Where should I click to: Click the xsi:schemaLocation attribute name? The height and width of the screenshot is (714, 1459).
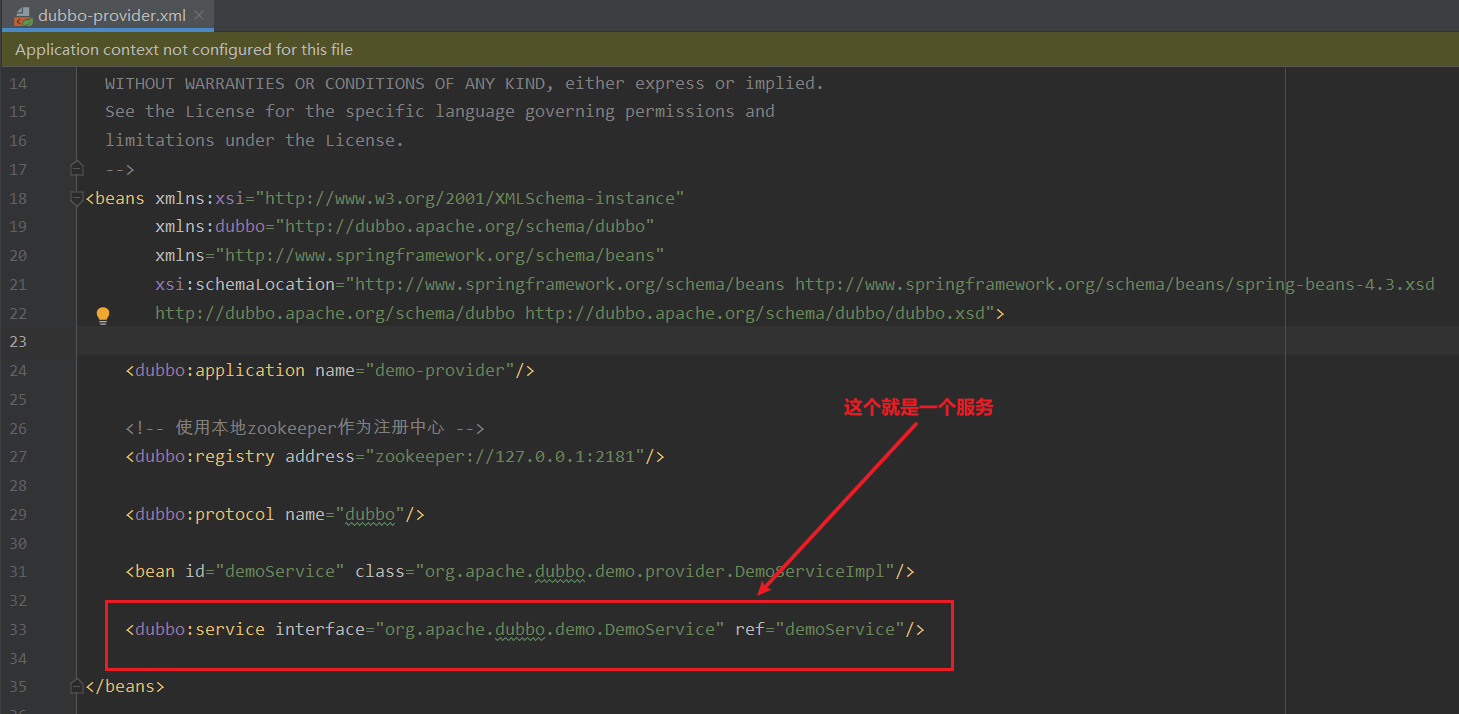coord(245,284)
